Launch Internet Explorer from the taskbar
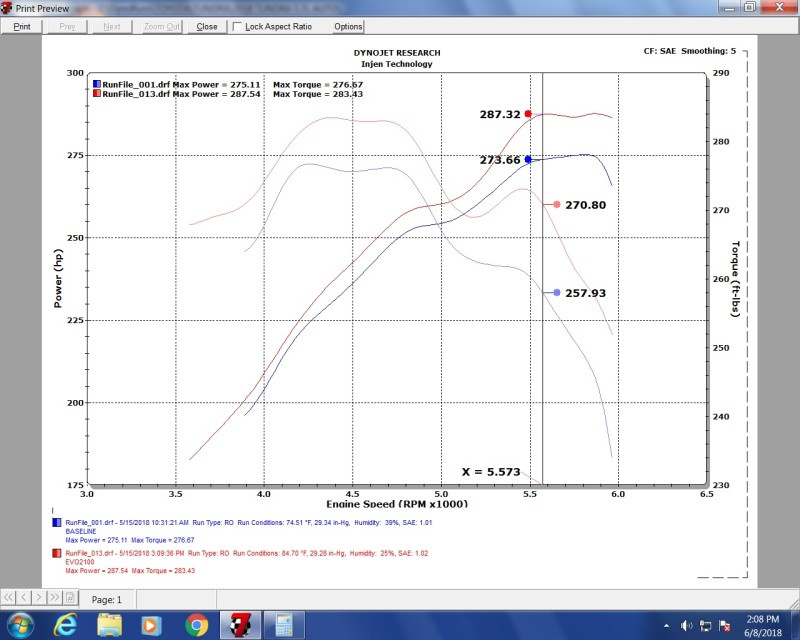This screenshot has height=640, width=800. pyautogui.click(x=65, y=625)
